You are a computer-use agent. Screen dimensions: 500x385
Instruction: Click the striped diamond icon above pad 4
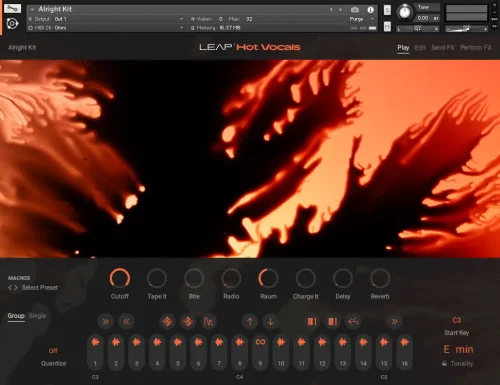point(167,321)
